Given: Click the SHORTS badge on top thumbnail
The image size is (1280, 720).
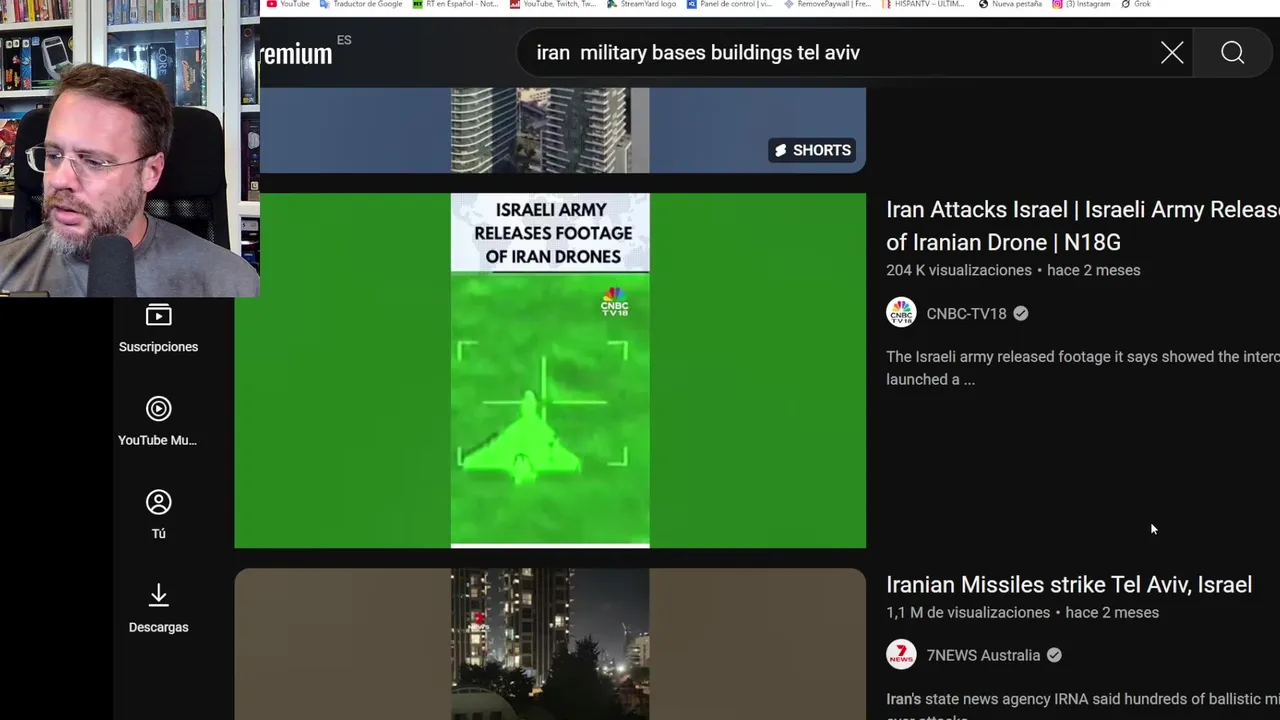Looking at the screenshot, I should [812, 150].
